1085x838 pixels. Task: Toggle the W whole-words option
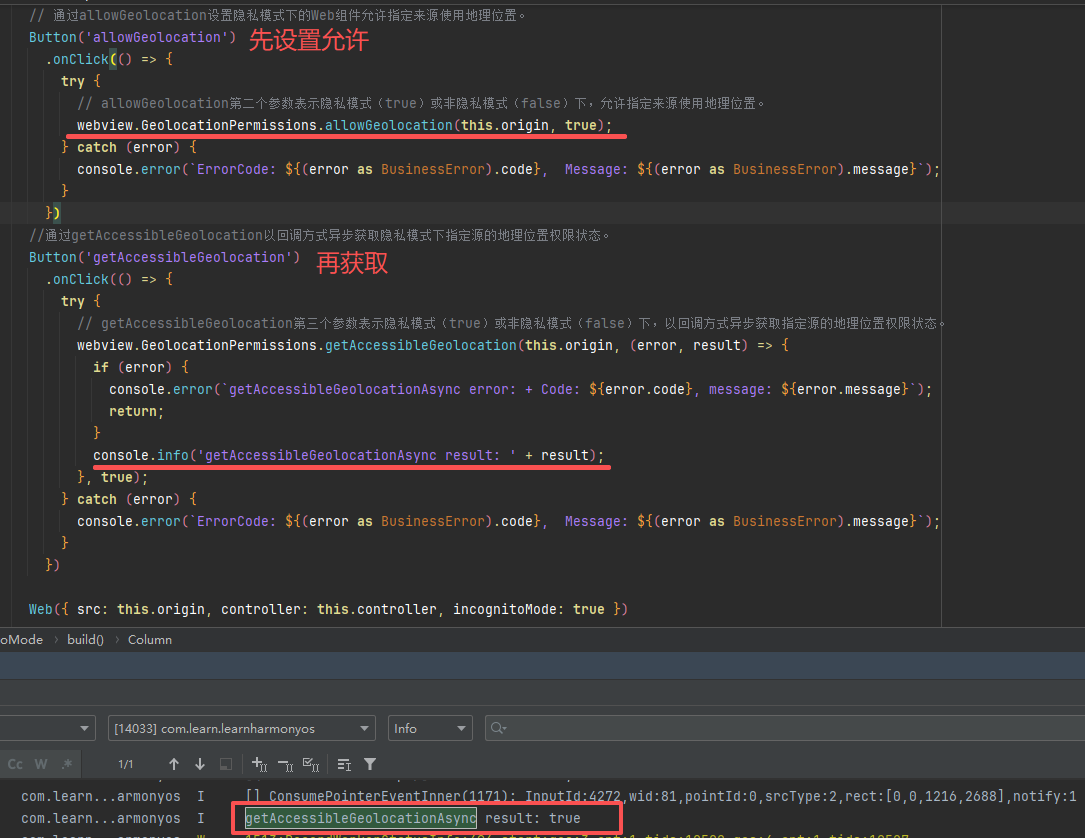pos(40,764)
